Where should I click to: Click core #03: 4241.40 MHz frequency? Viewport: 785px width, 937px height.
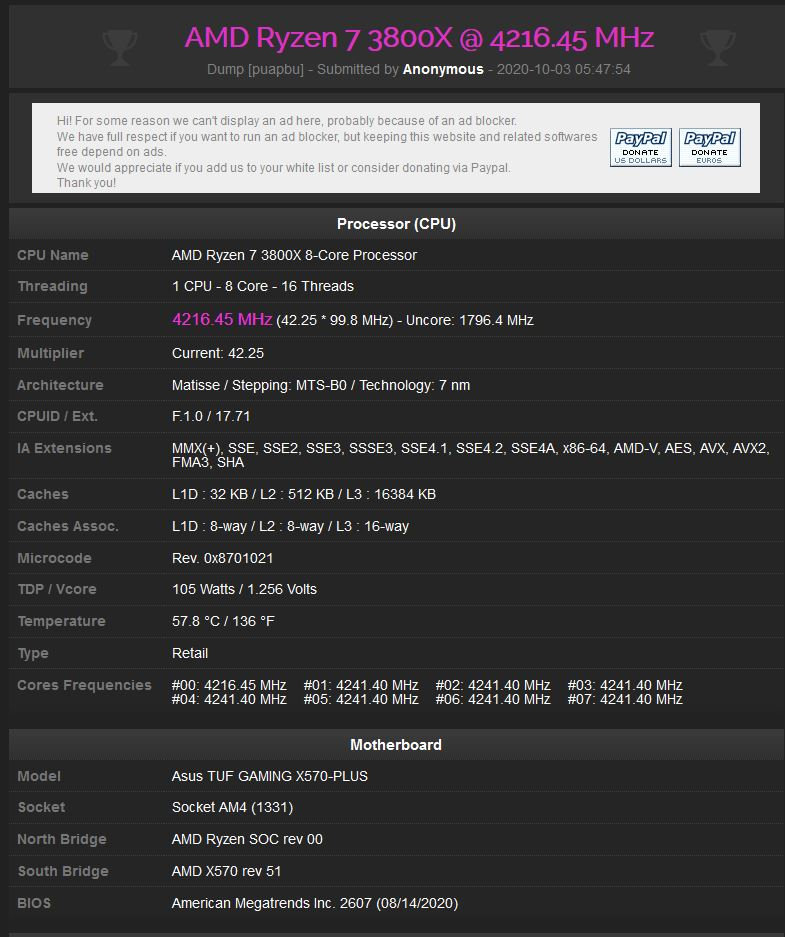[625, 685]
